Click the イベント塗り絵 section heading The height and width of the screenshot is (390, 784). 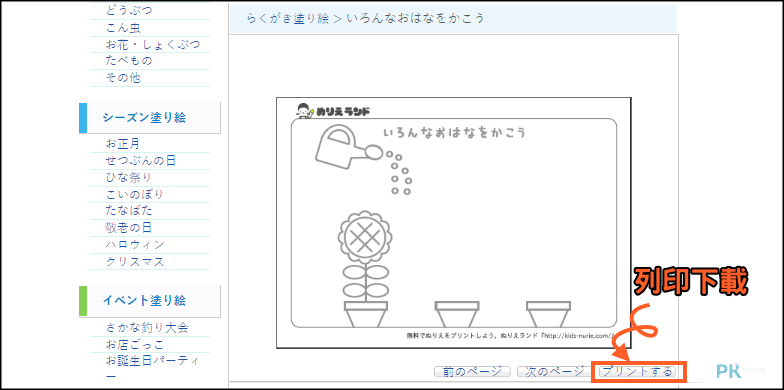144,300
